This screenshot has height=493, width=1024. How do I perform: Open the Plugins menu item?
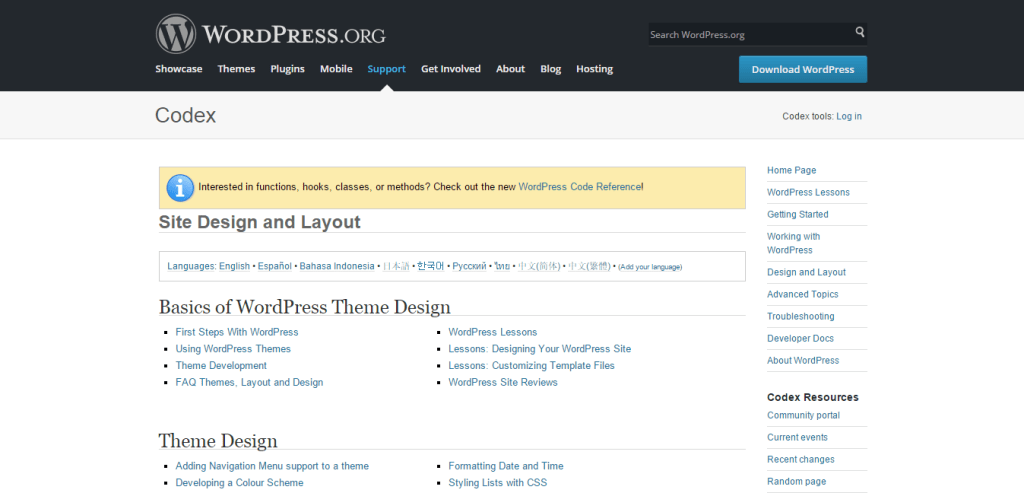(x=287, y=69)
